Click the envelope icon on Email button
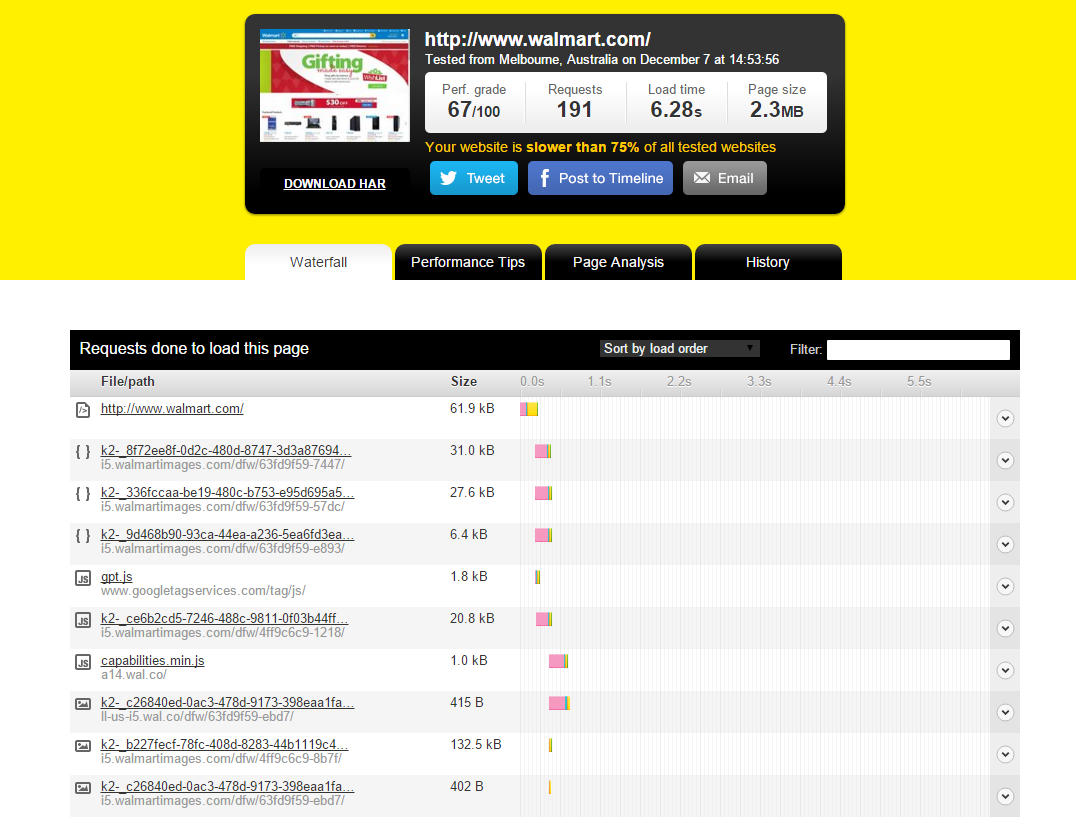 pyautogui.click(x=701, y=178)
